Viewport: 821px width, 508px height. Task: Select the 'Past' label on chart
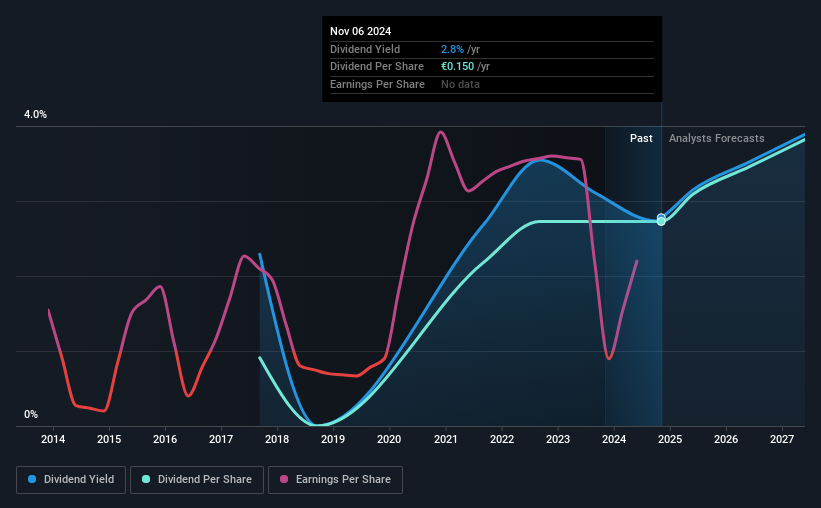(641, 138)
